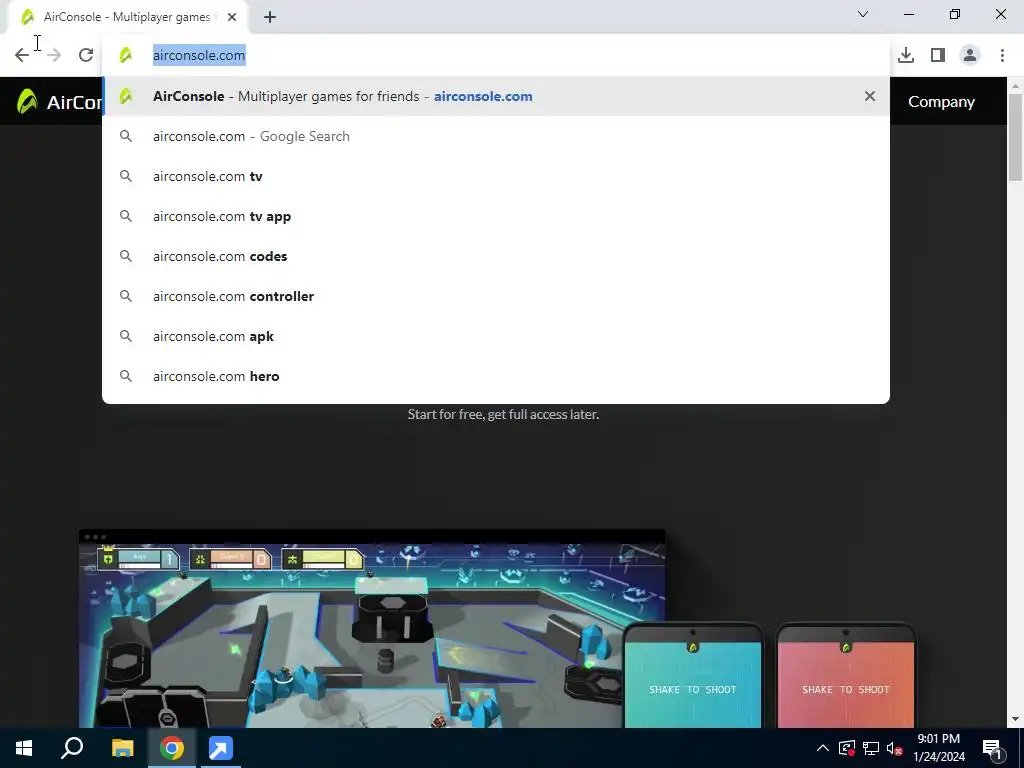Click the favicon in the address bar
The height and width of the screenshot is (768, 1024).
125,56
